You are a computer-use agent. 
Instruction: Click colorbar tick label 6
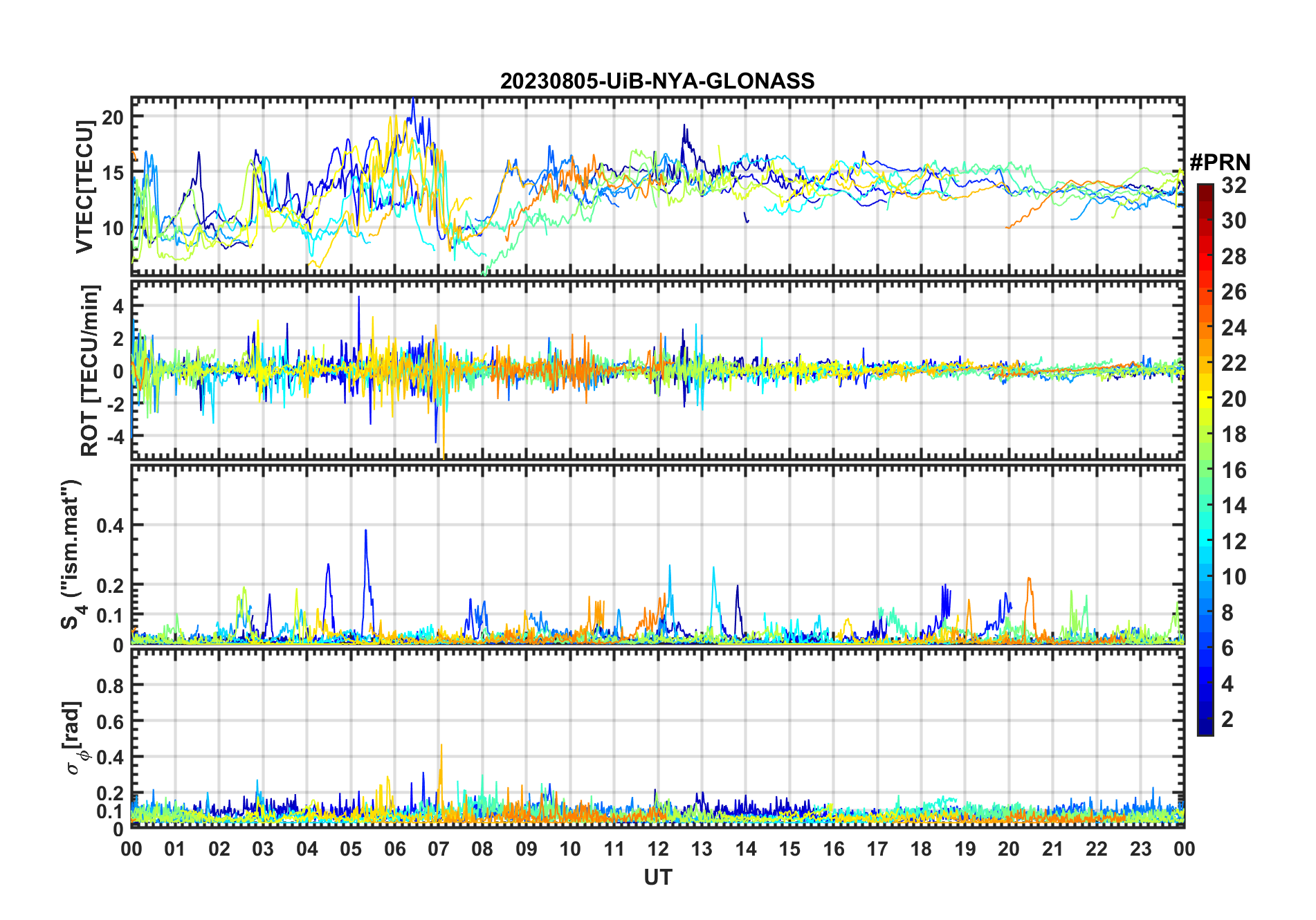[x=1227, y=648]
